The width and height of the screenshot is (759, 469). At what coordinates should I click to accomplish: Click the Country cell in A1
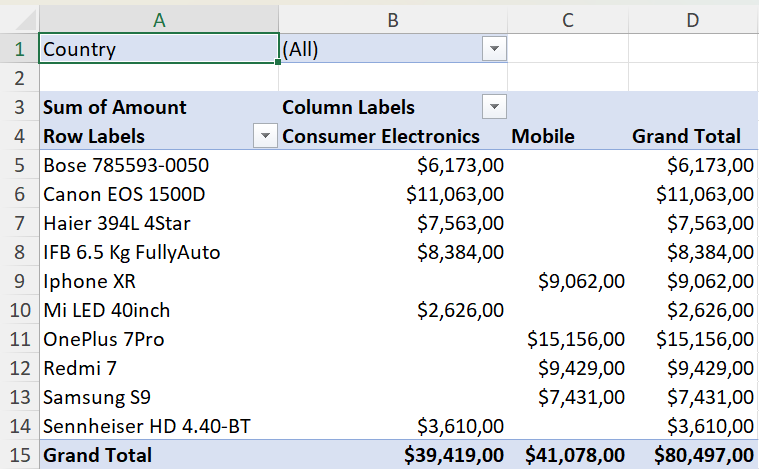(159, 48)
